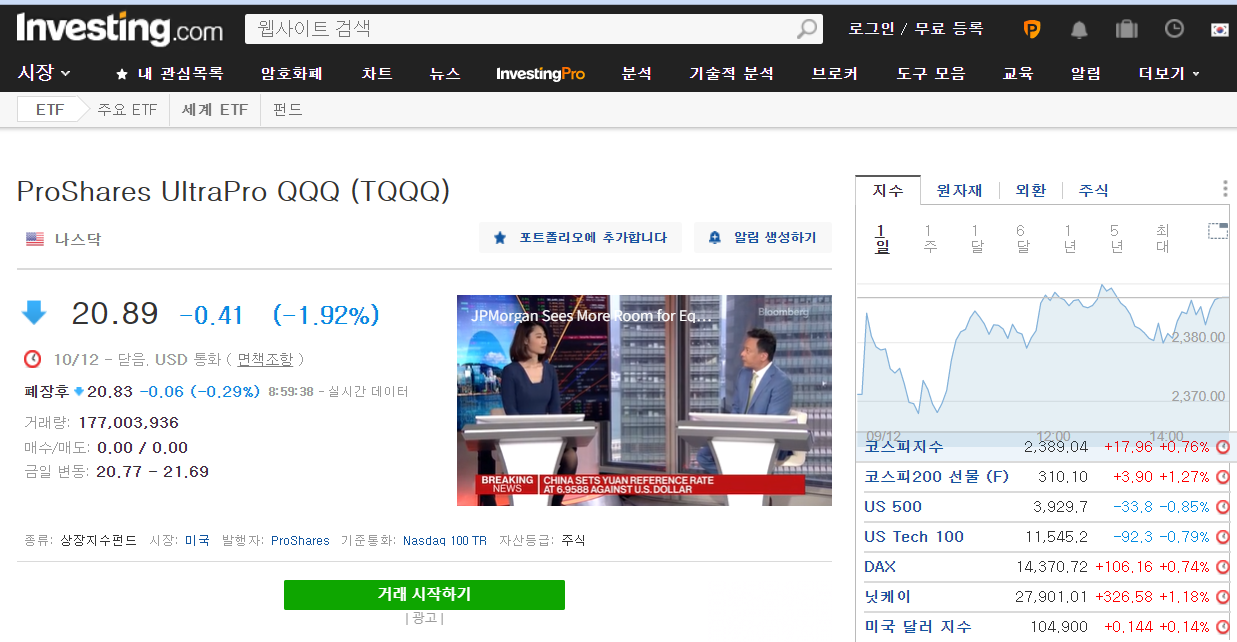
Task: Open the Investing.com logo home link
Action: [119, 29]
